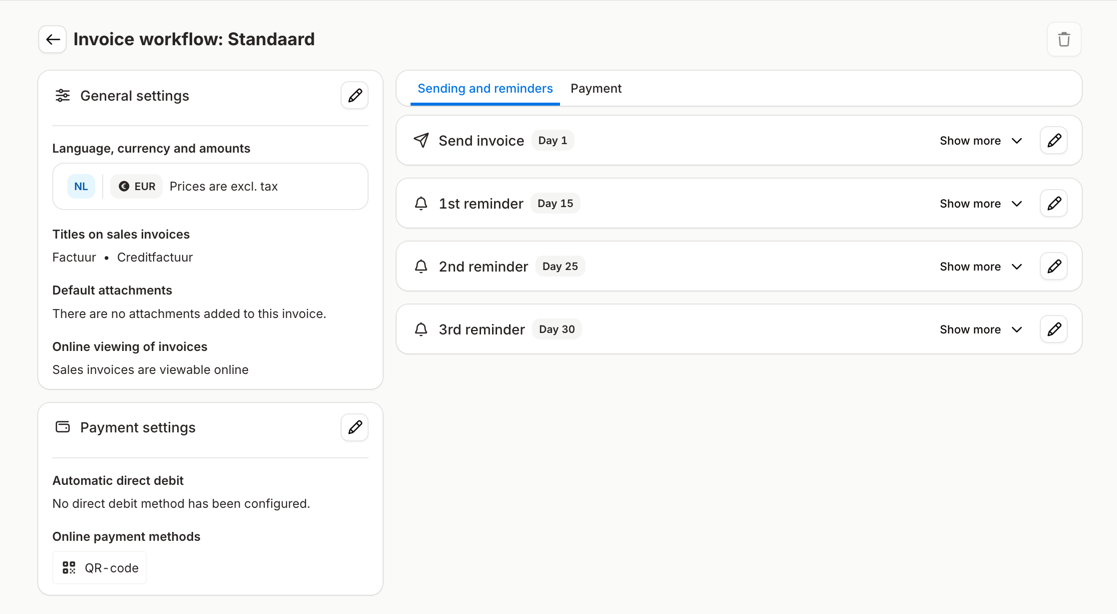Screen dimensions: 1117x614
Task: Click the EUR currency badge
Action: point(136,187)
